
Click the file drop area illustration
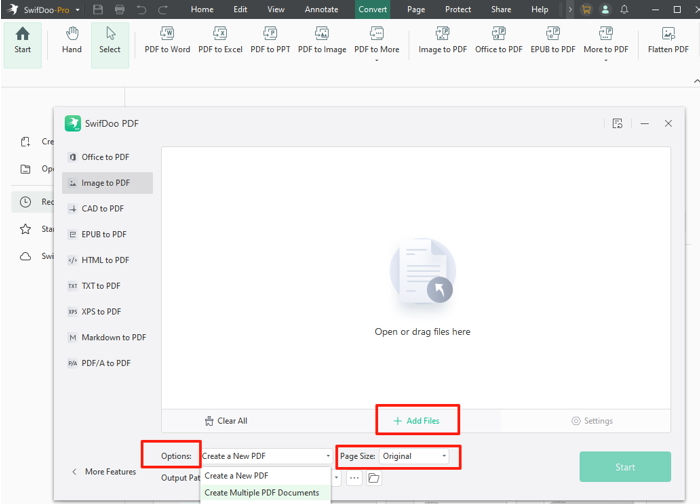coord(422,271)
